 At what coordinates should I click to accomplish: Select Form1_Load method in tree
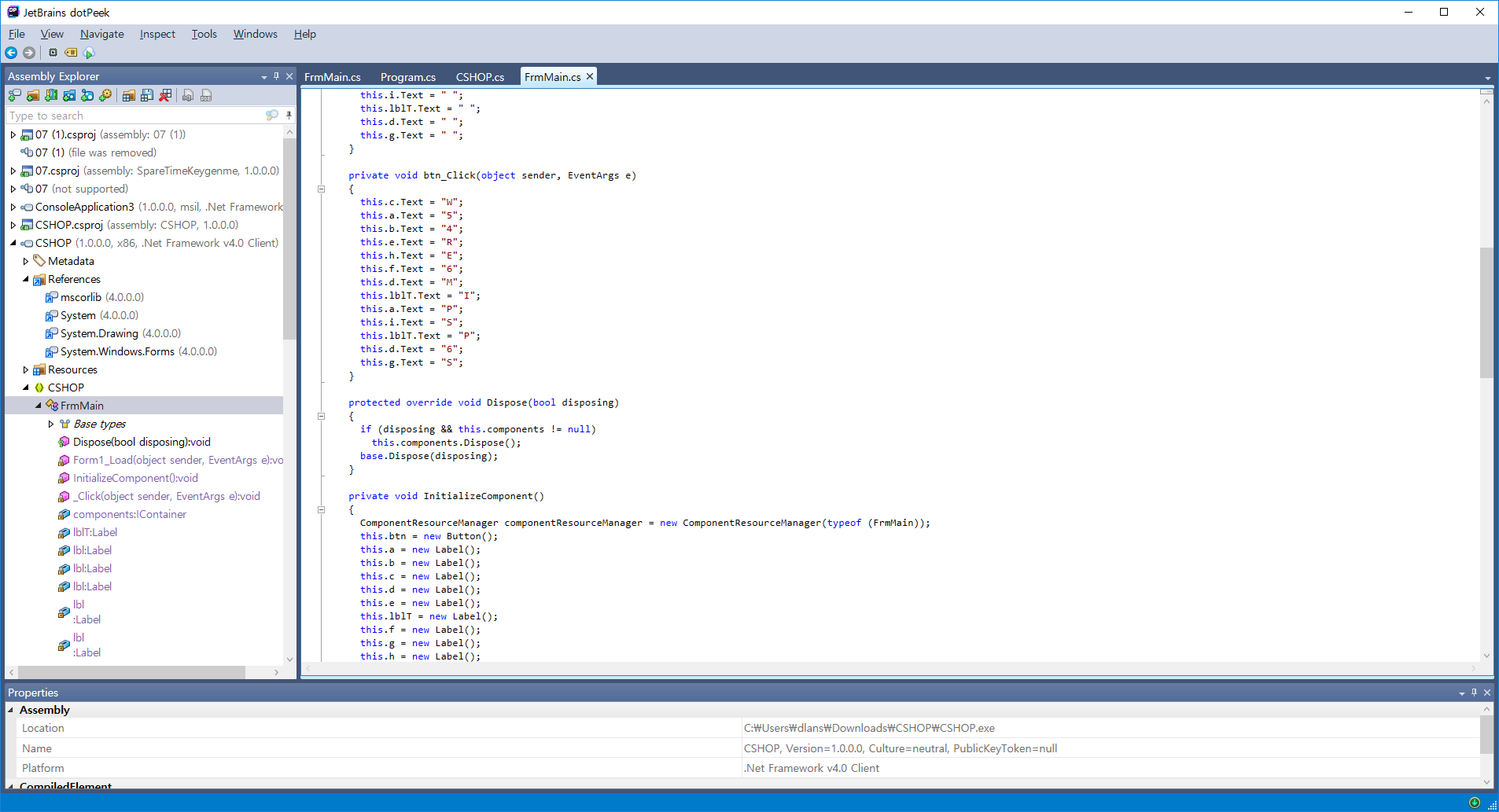(x=171, y=460)
